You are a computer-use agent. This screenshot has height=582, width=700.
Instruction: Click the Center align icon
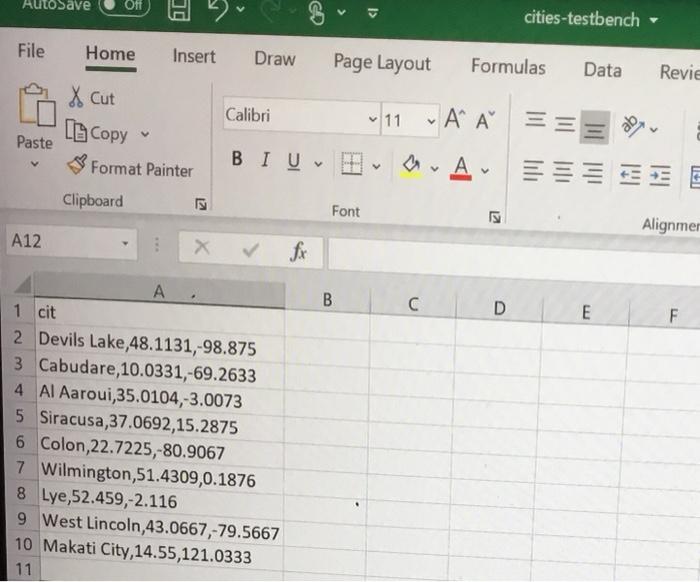point(563,172)
